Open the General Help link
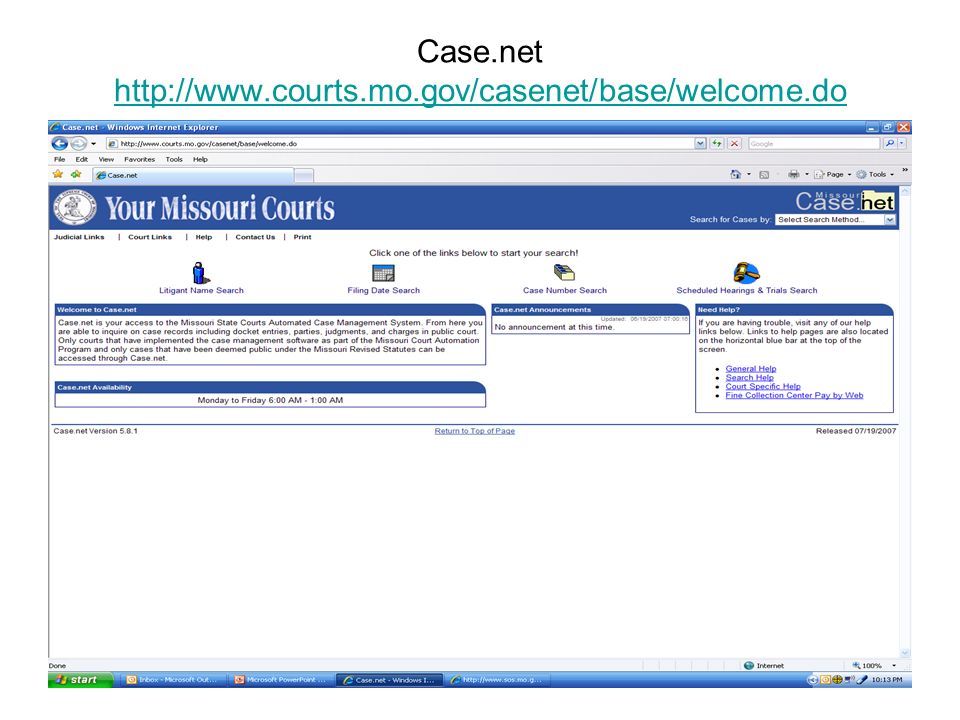 point(751,369)
